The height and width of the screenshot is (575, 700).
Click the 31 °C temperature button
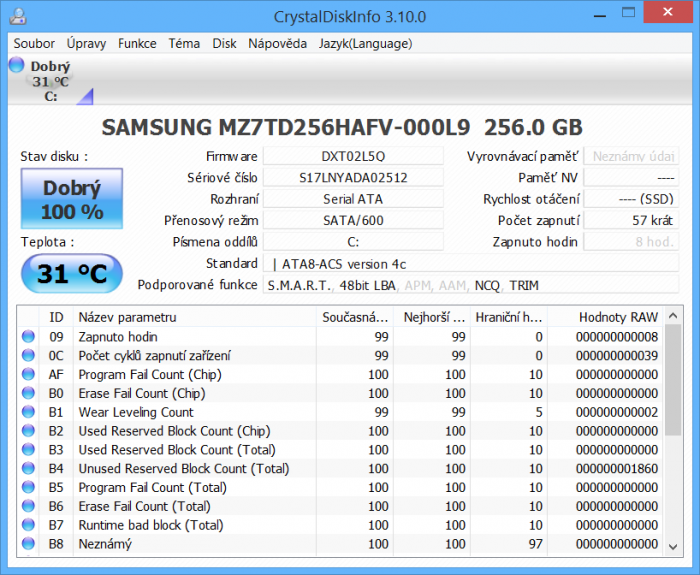pos(72,274)
